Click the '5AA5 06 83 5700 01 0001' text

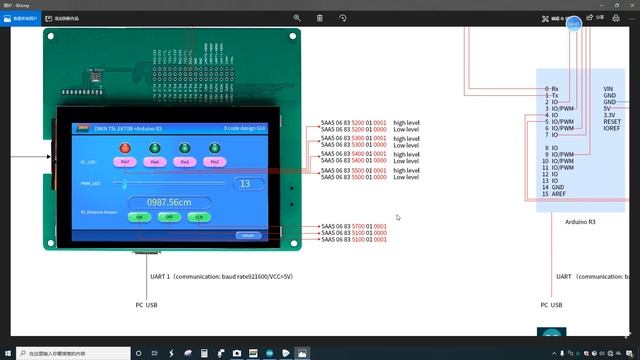(353, 226)
